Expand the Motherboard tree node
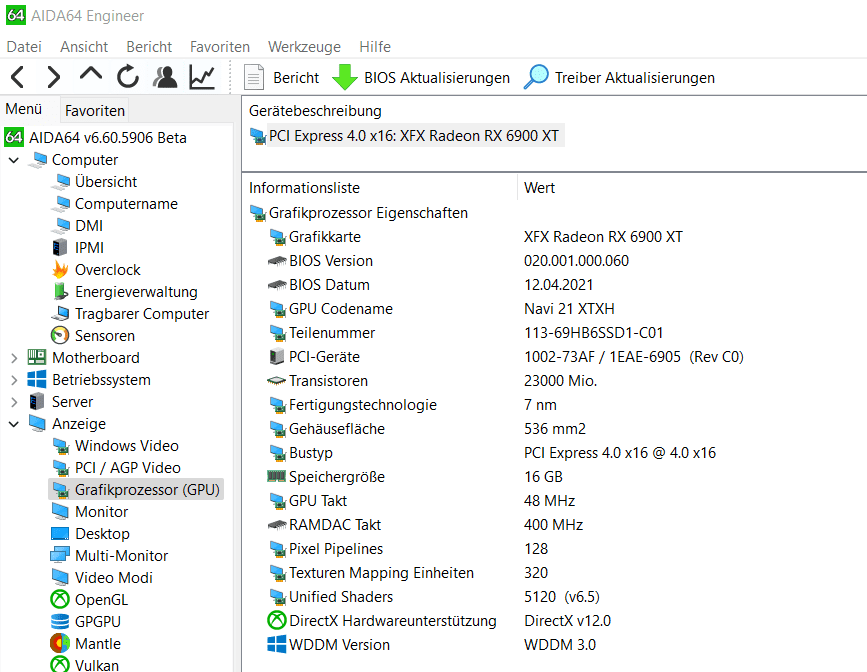Screen dimensions: 867x672 pos(14,358)
